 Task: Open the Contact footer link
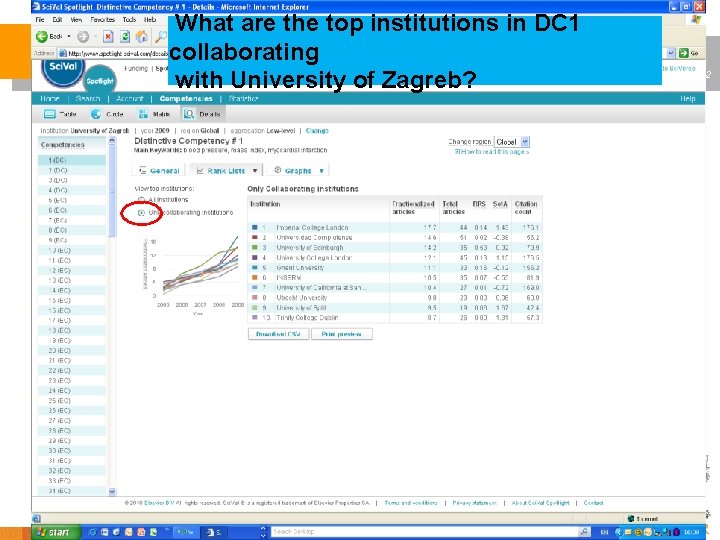pyautogui.click(x=593, y=503)
